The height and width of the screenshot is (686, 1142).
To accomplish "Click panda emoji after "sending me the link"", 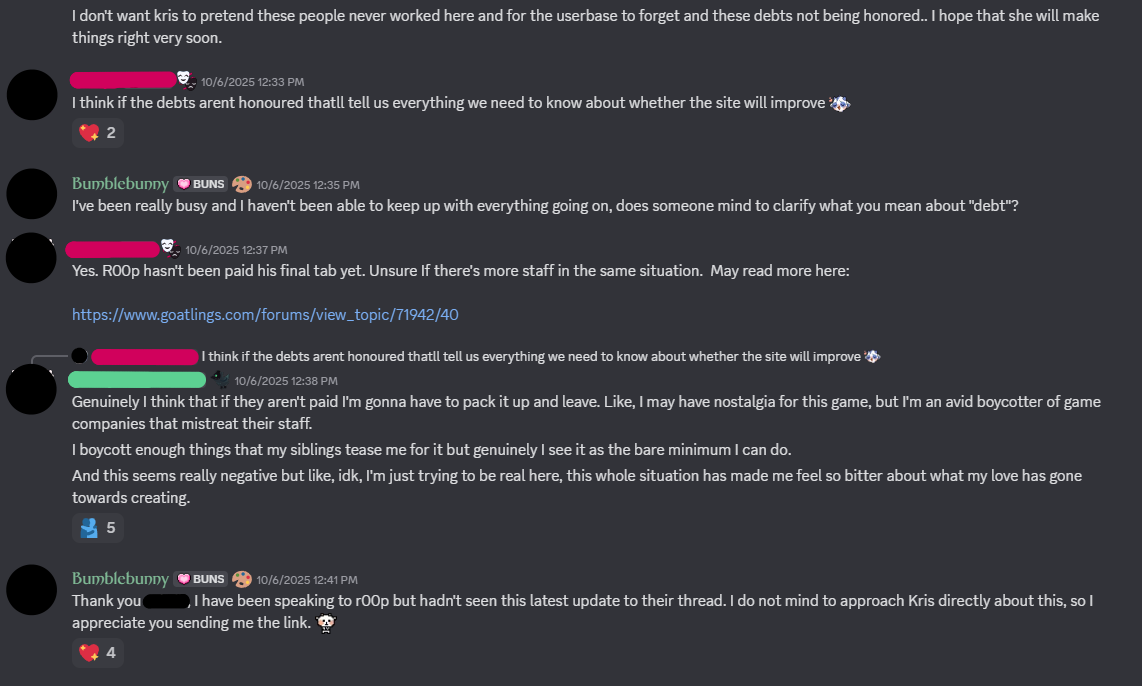I will 325,623.
